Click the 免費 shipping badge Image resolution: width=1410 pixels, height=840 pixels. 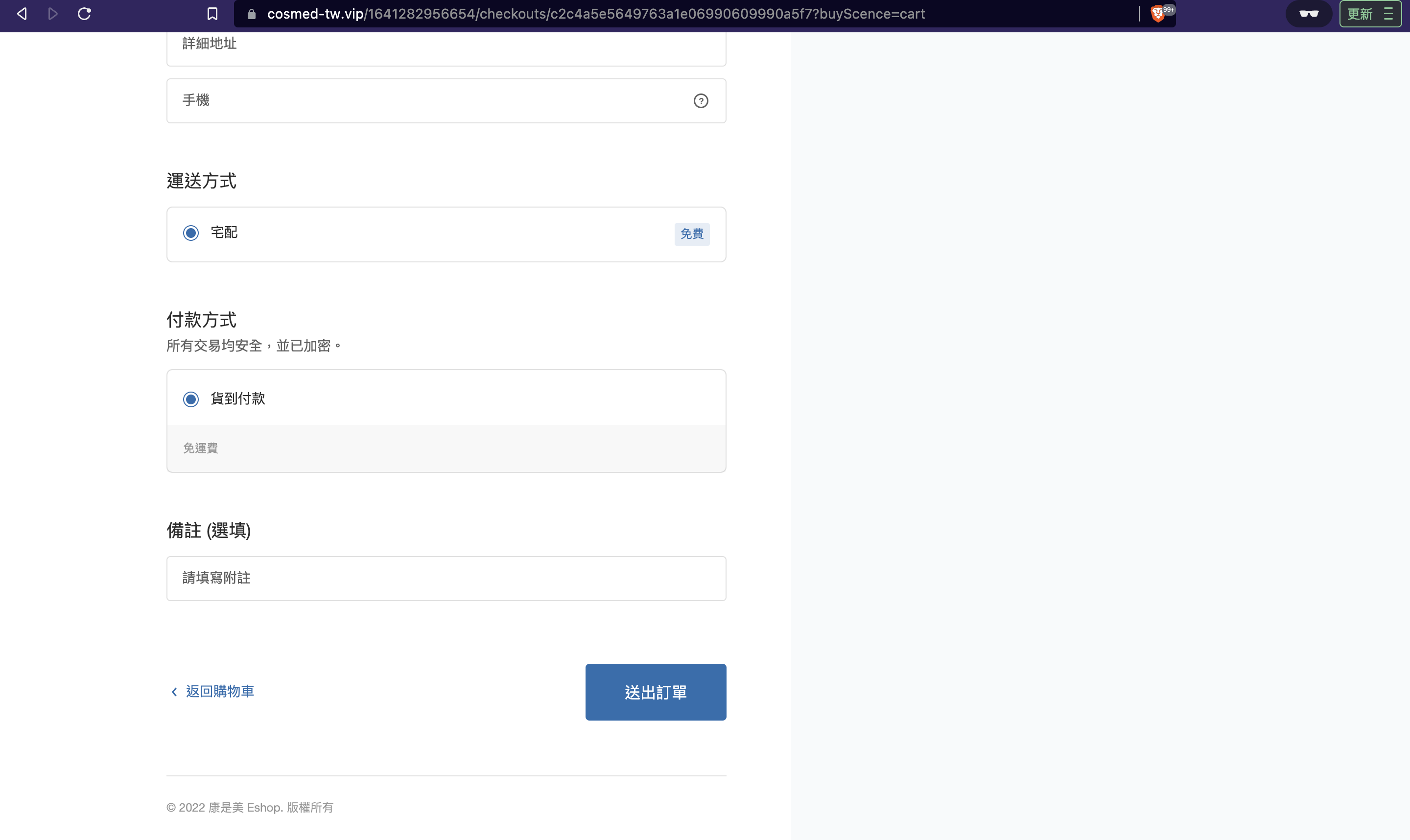(692, 234)
